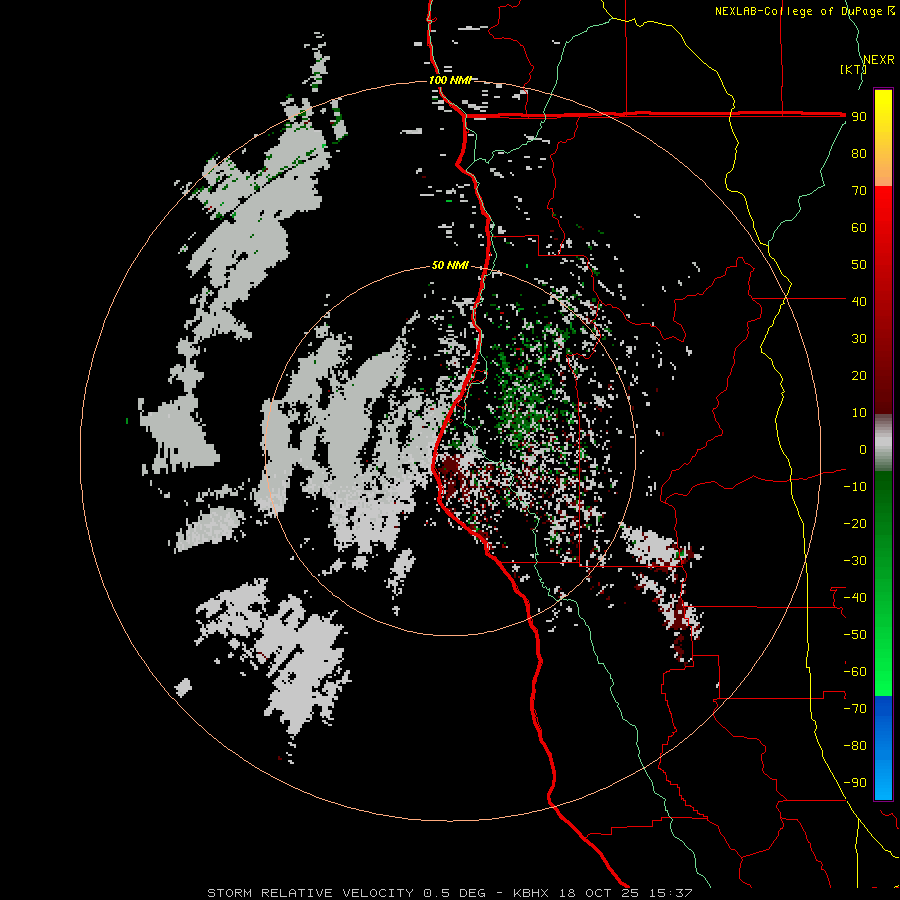
Task: Click the -50 scale value
Action: tap(855, 635)
